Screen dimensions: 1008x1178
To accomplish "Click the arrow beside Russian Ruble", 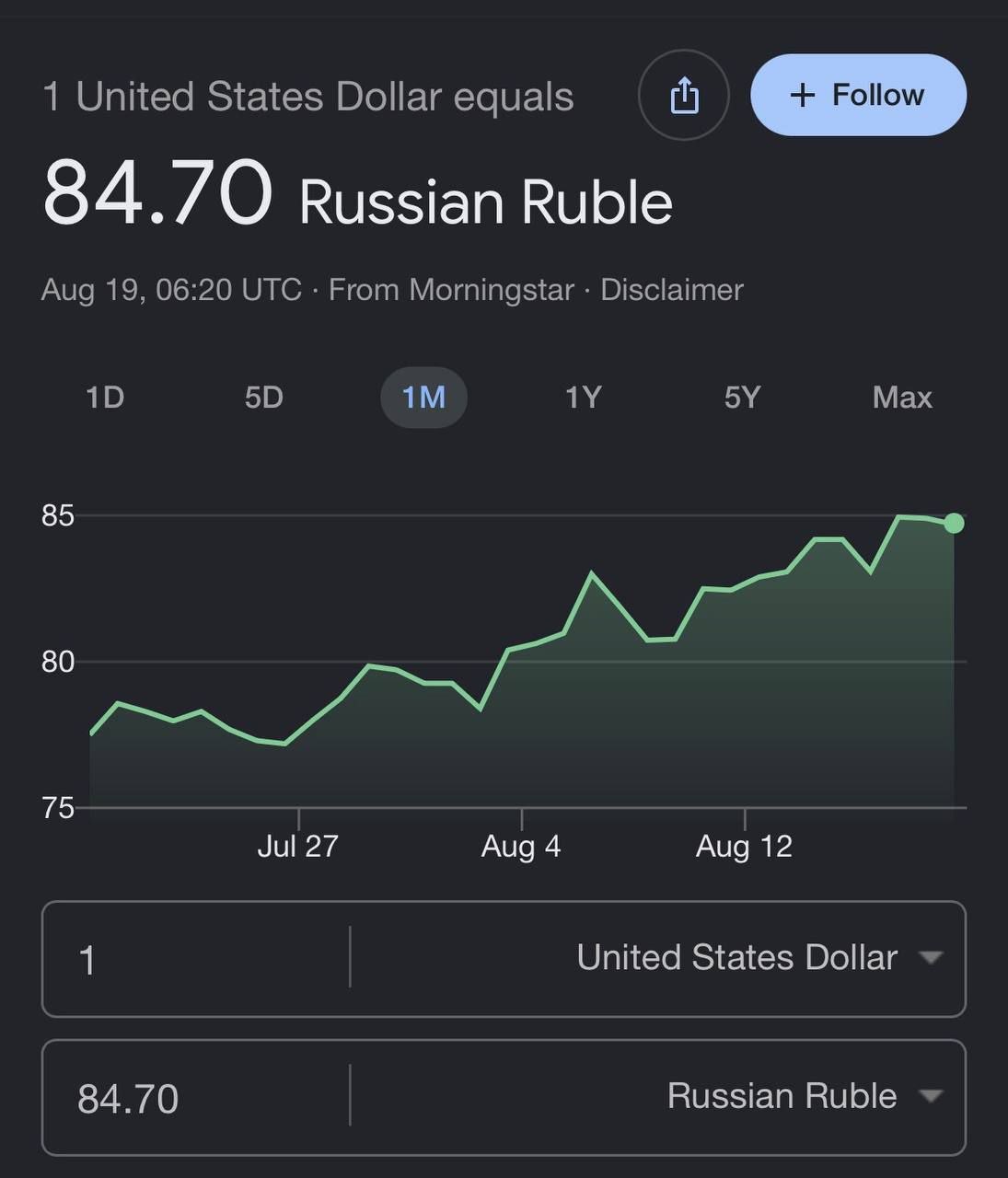I will coord(931,1096).
